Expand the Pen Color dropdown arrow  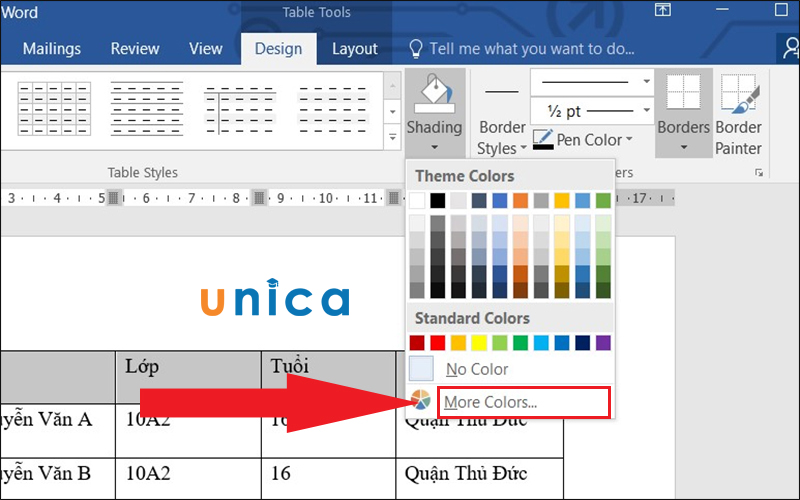pyautogui.click(x=629, y=139)
